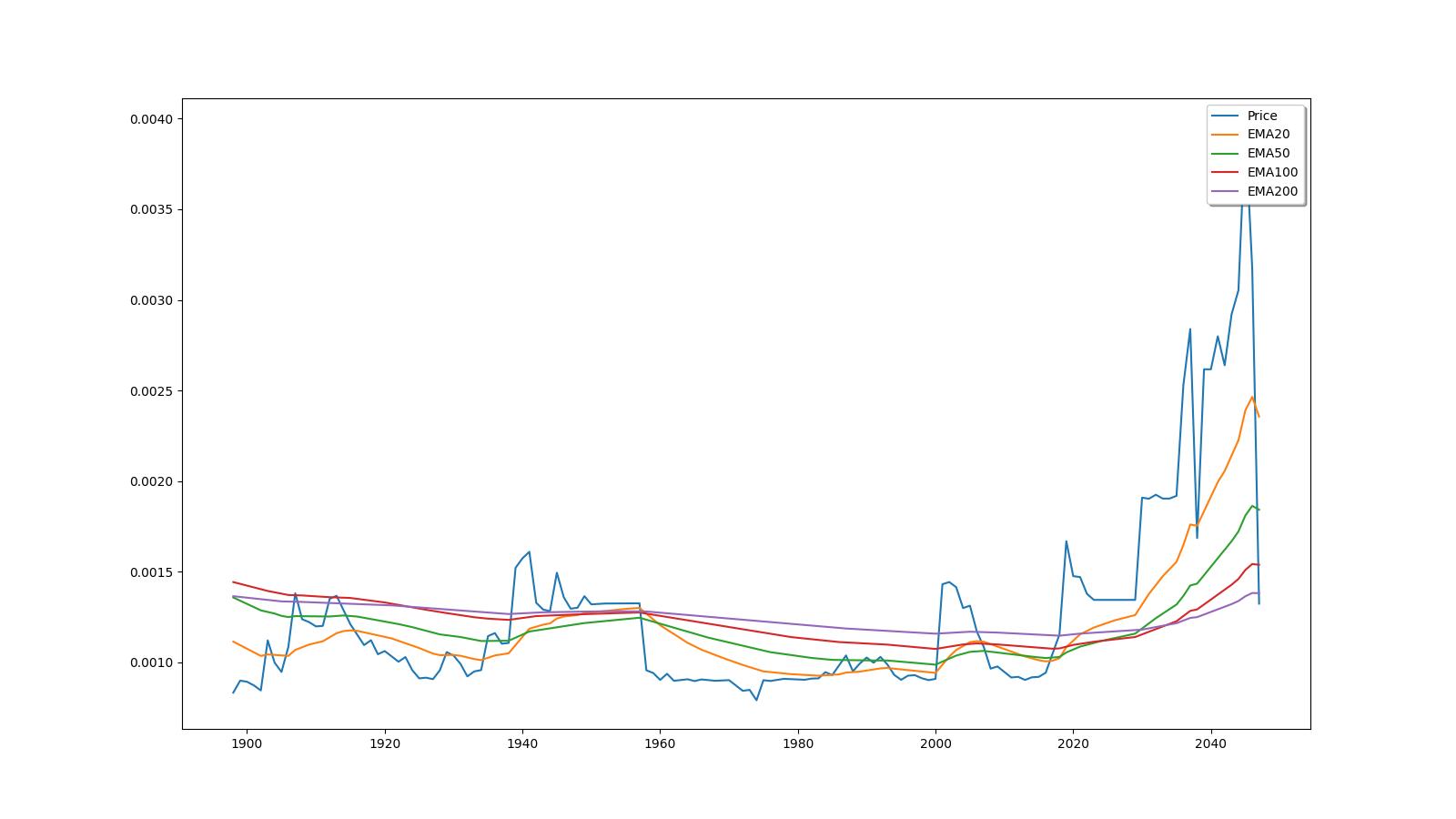Click the EMA50 legend label
1456x819 pixels.
[x=1269, y=153]
